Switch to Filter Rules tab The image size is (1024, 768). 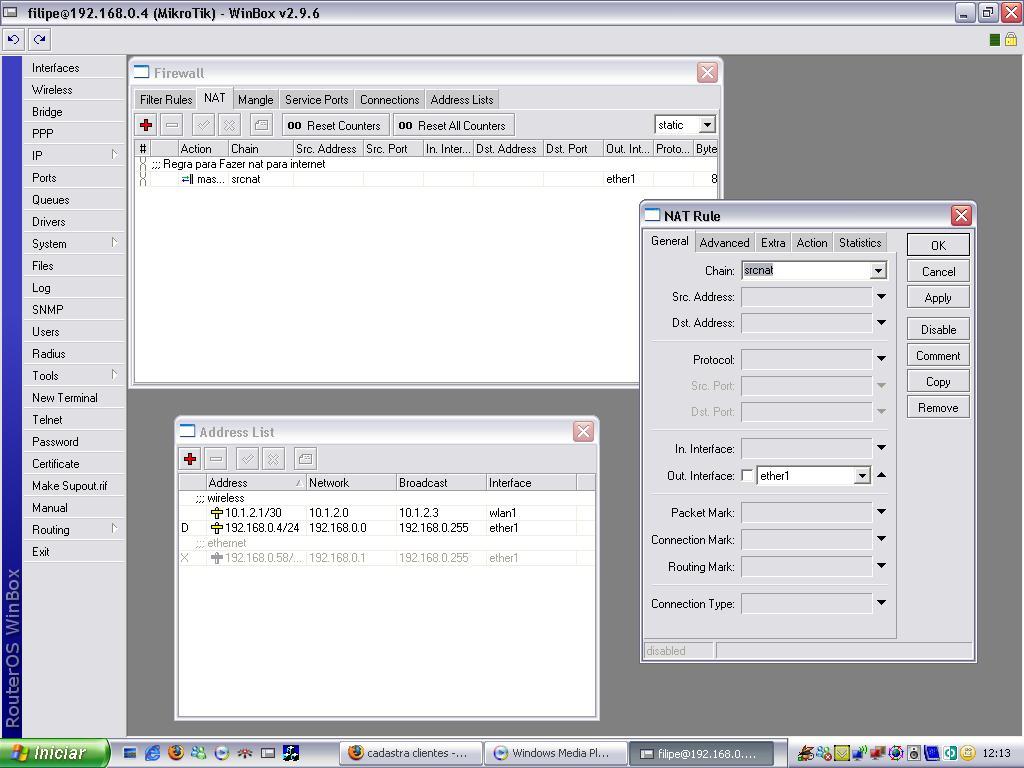click(166, 99)
